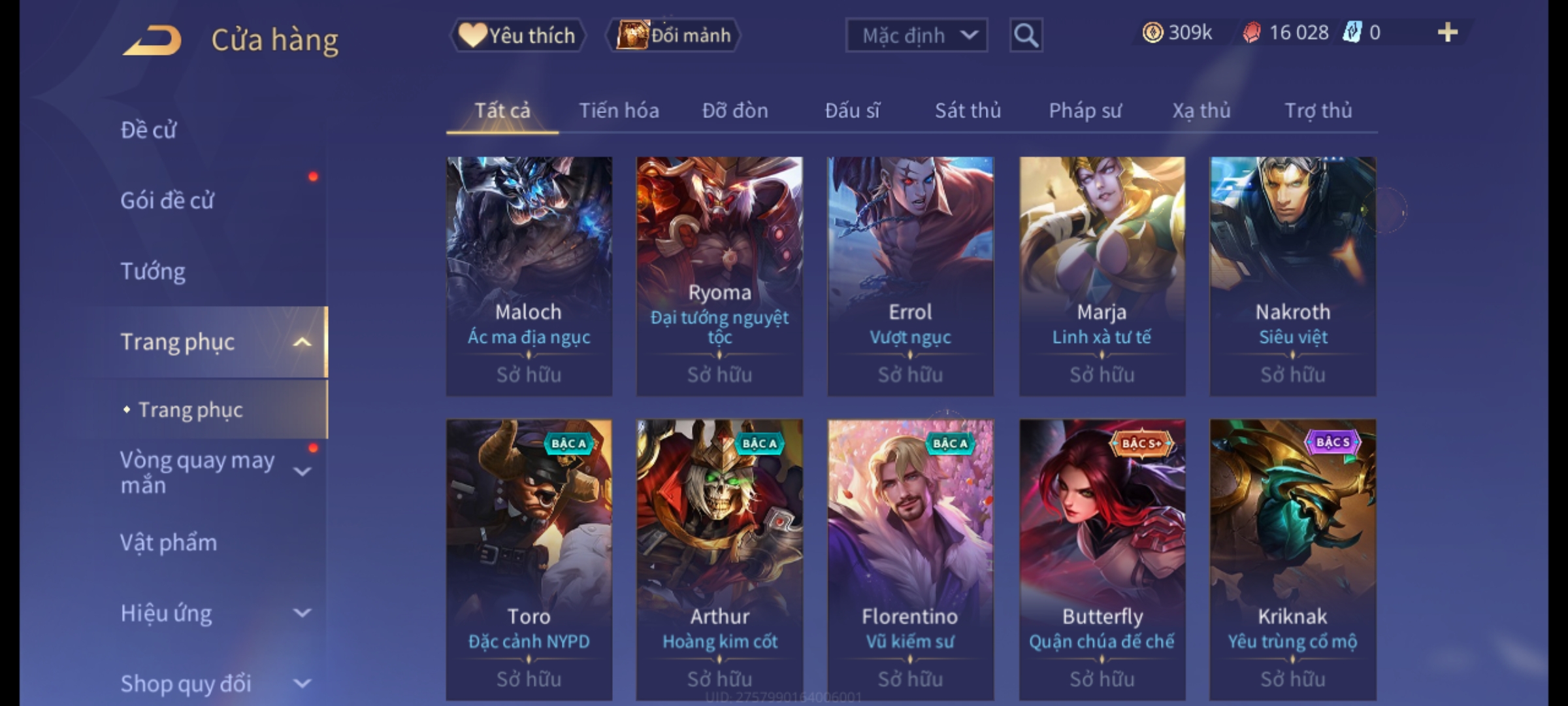1568x706 pixels.
Task: Open Tướng in the sidebar
Action: click(153, 271)
